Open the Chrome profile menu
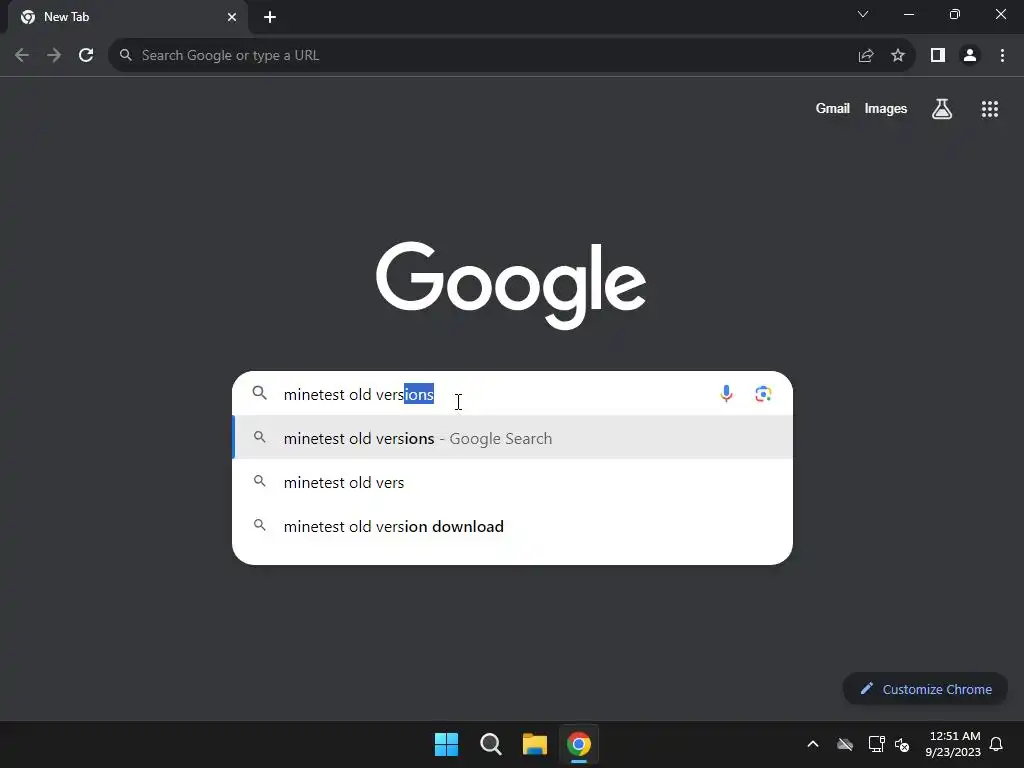This screenshot has width=1024, height=768. [970, 56]
